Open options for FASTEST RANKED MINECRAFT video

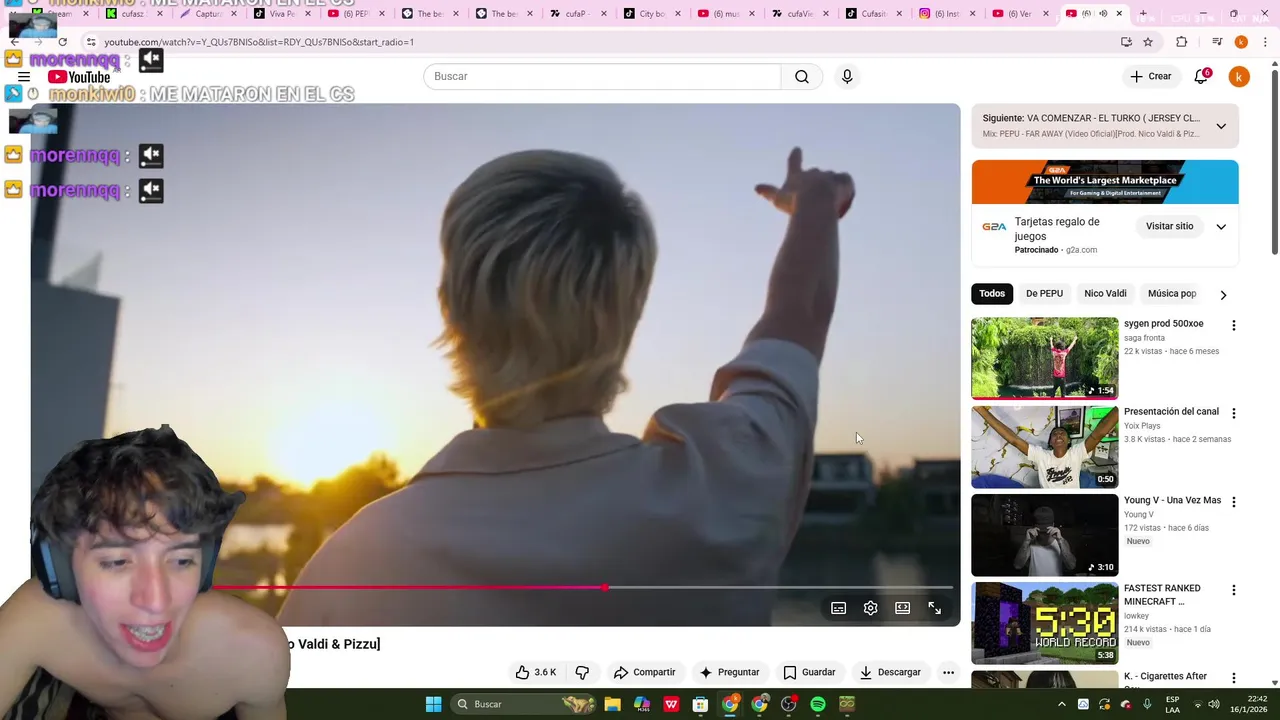1233,590
